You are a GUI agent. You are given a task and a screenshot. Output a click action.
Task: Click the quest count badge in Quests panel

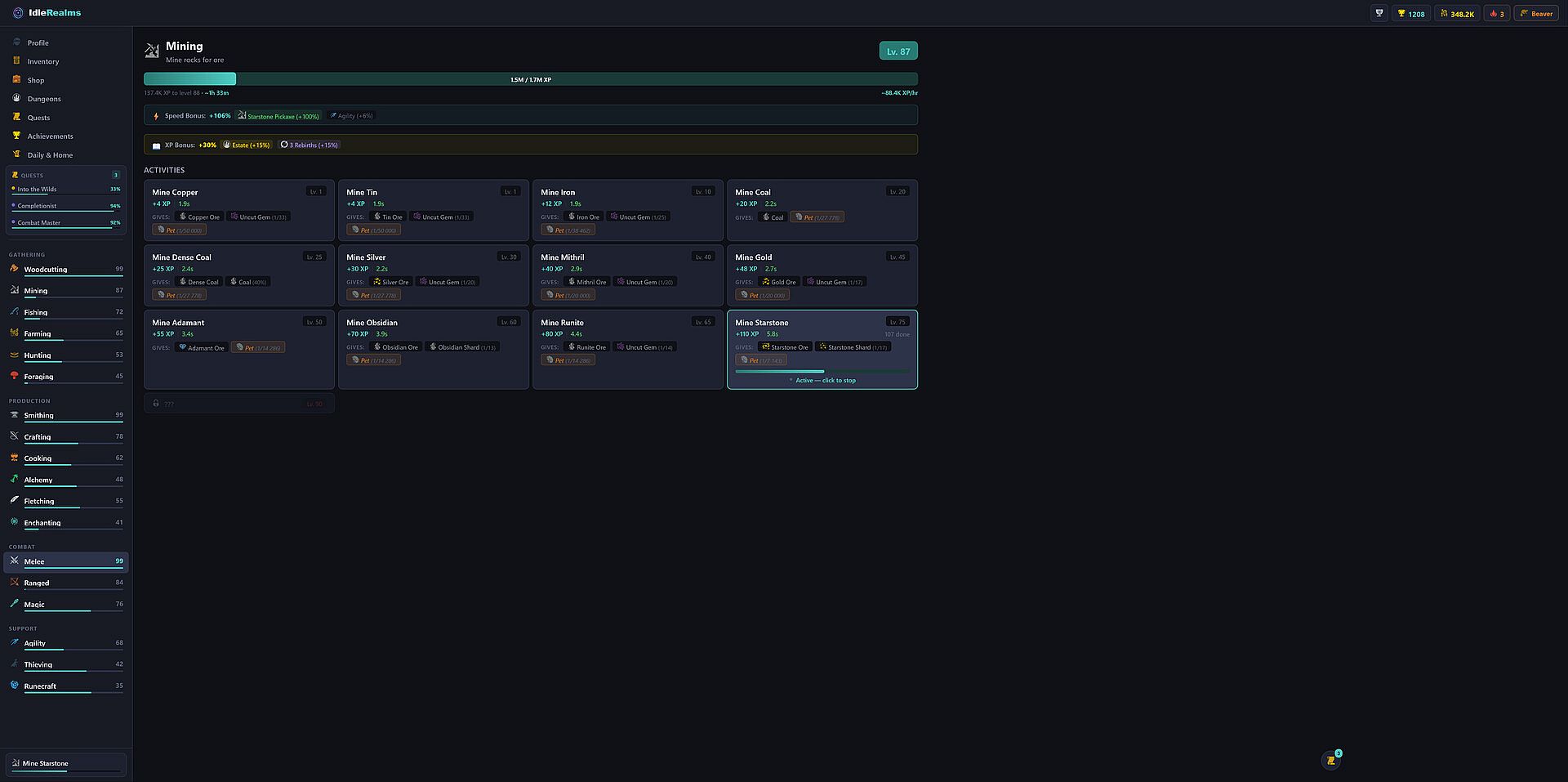point(116,175)
